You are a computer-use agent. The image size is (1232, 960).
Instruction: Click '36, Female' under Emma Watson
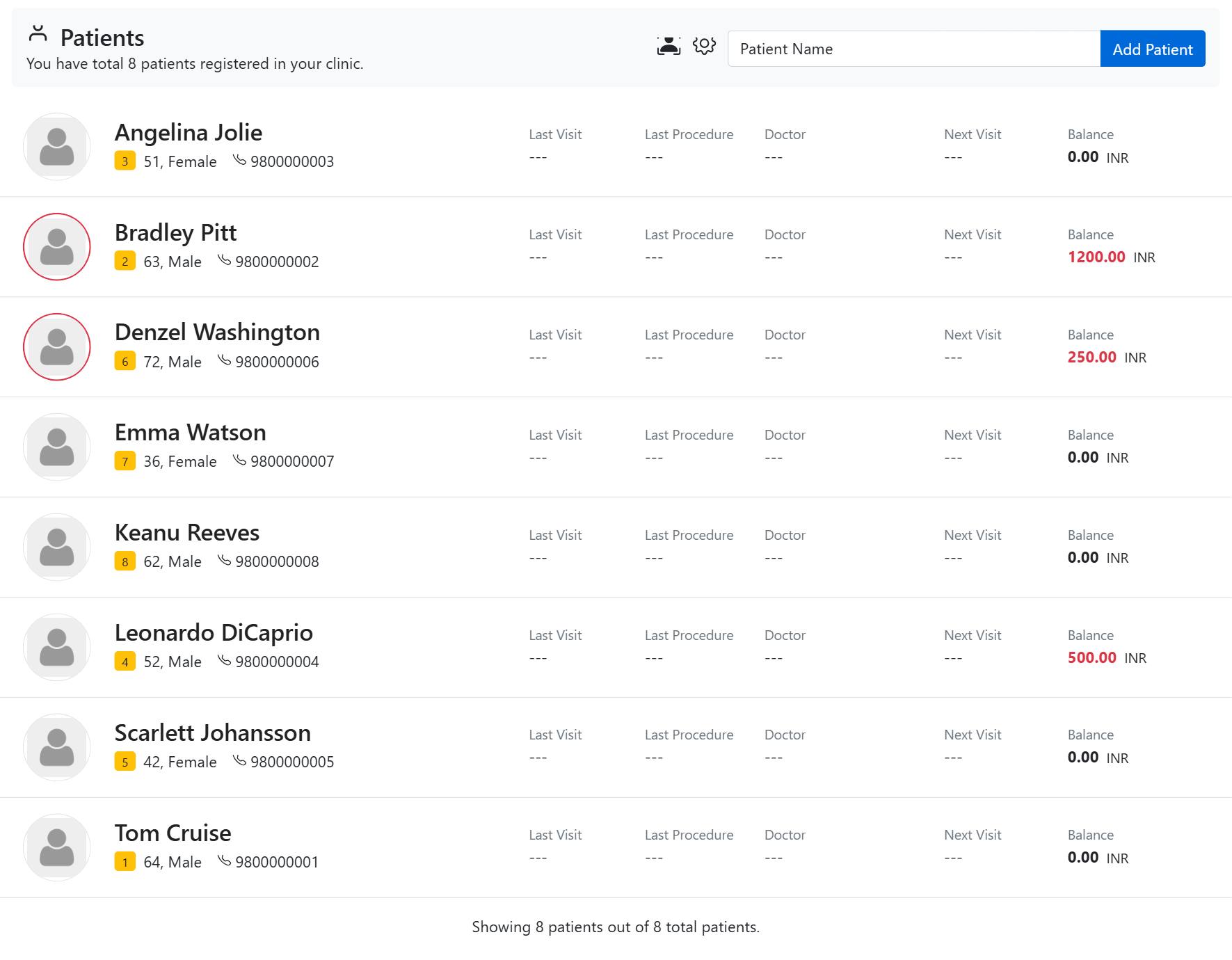coord(180,461)
